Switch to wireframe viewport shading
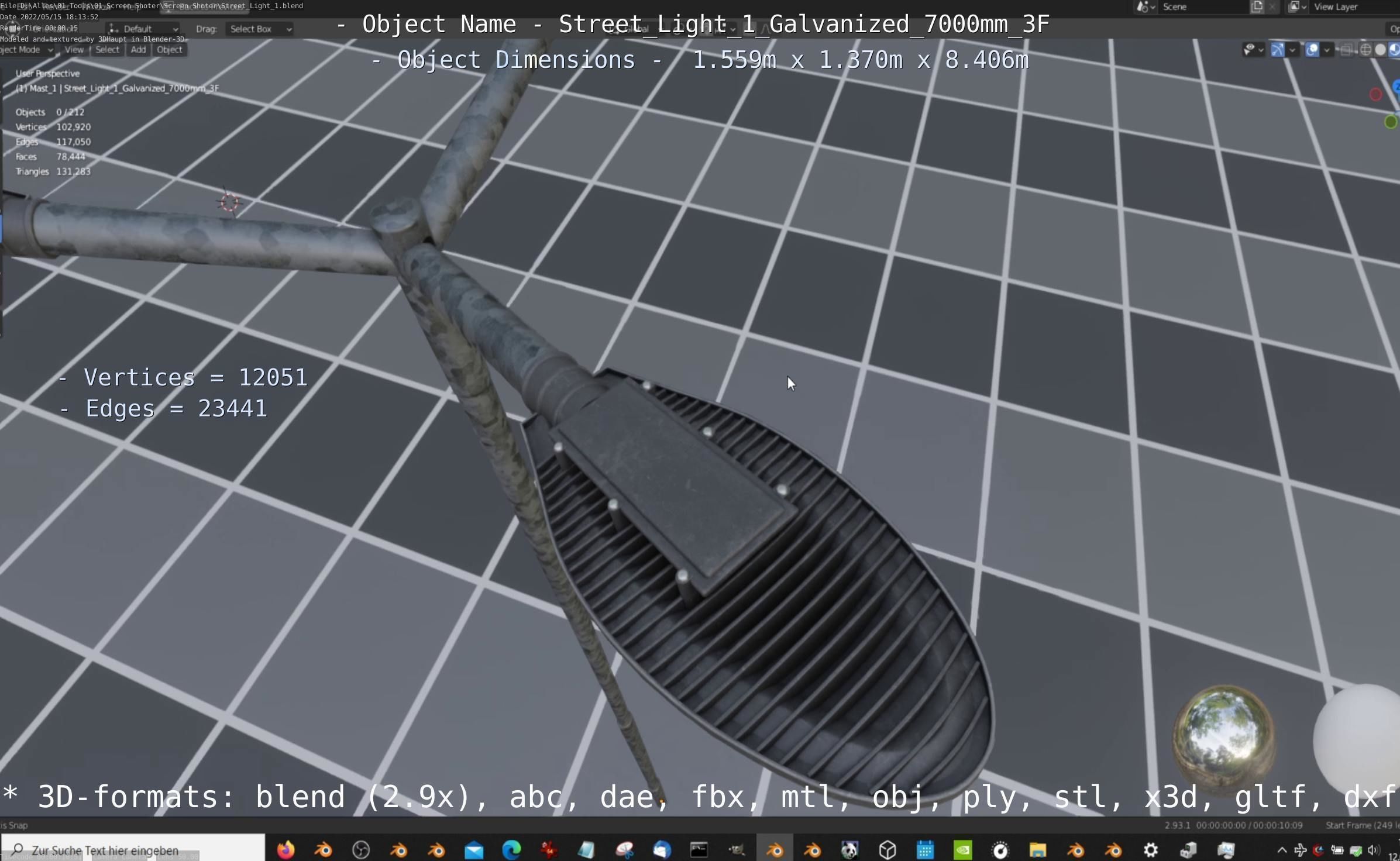Viewport: 1400px width, 861px height. click(1365, 50)
